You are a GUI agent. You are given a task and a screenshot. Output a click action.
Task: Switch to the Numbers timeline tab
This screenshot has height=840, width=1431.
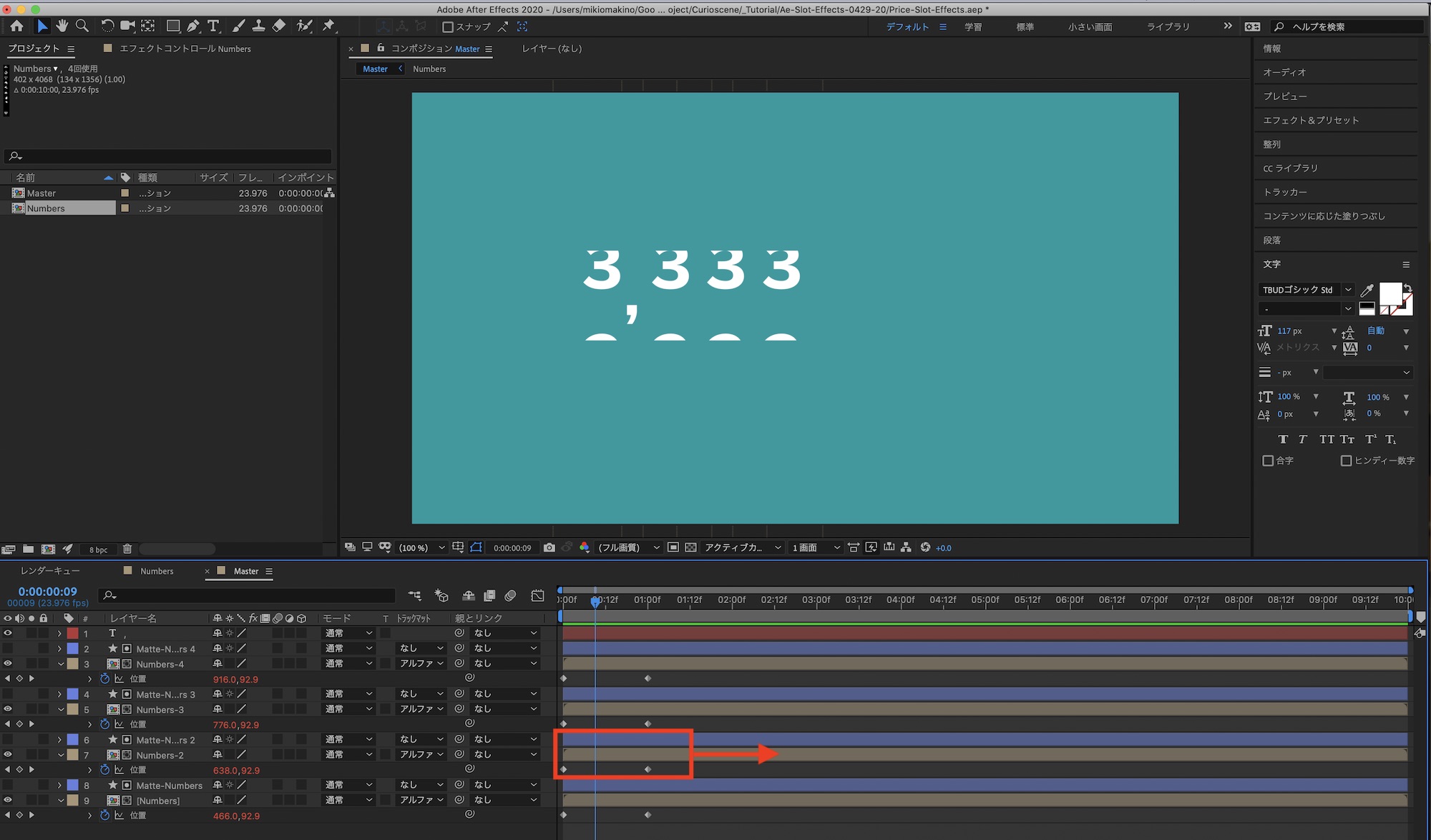coord(156,571)
